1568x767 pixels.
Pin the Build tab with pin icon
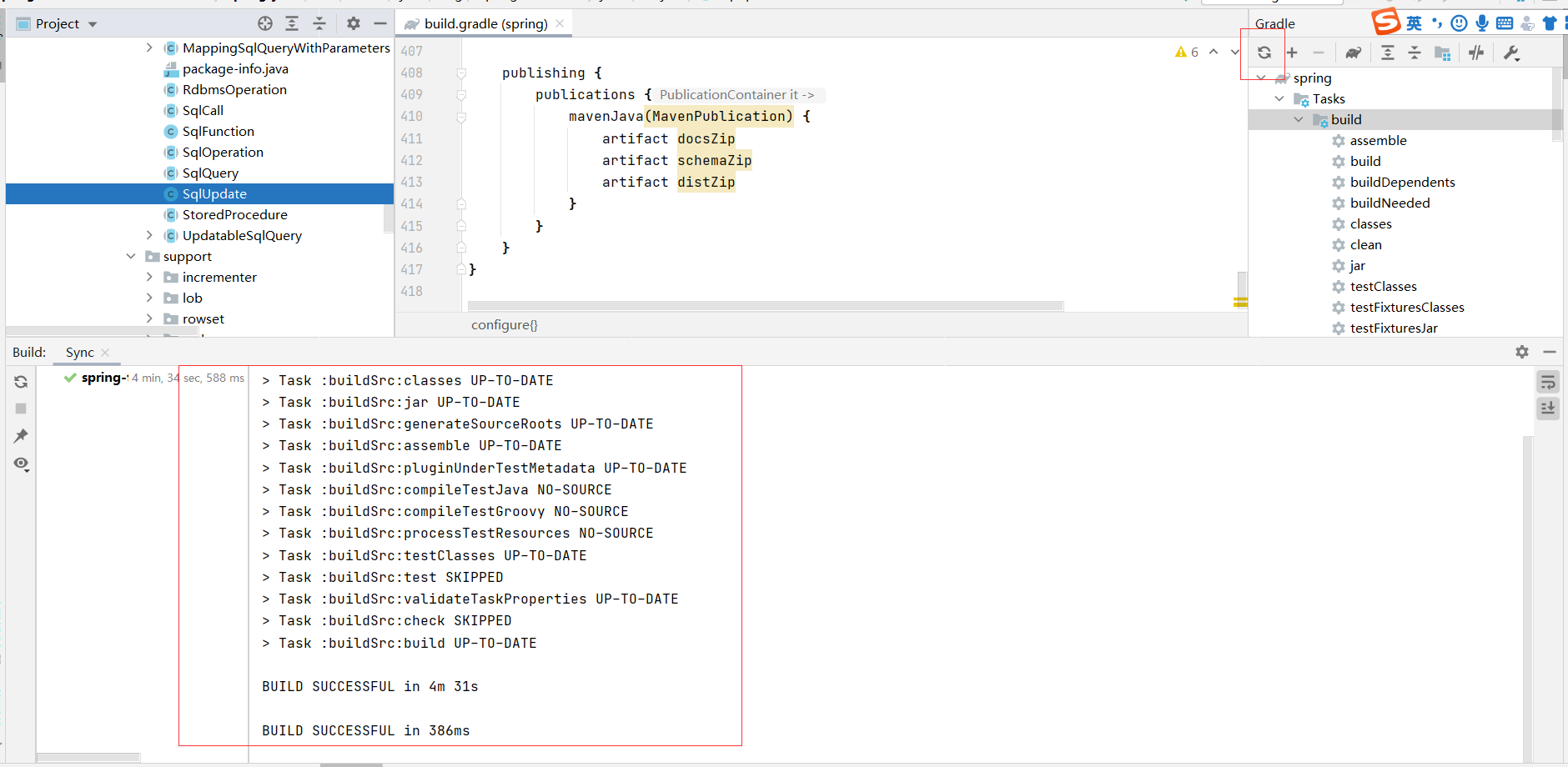(x=21, y=435)
